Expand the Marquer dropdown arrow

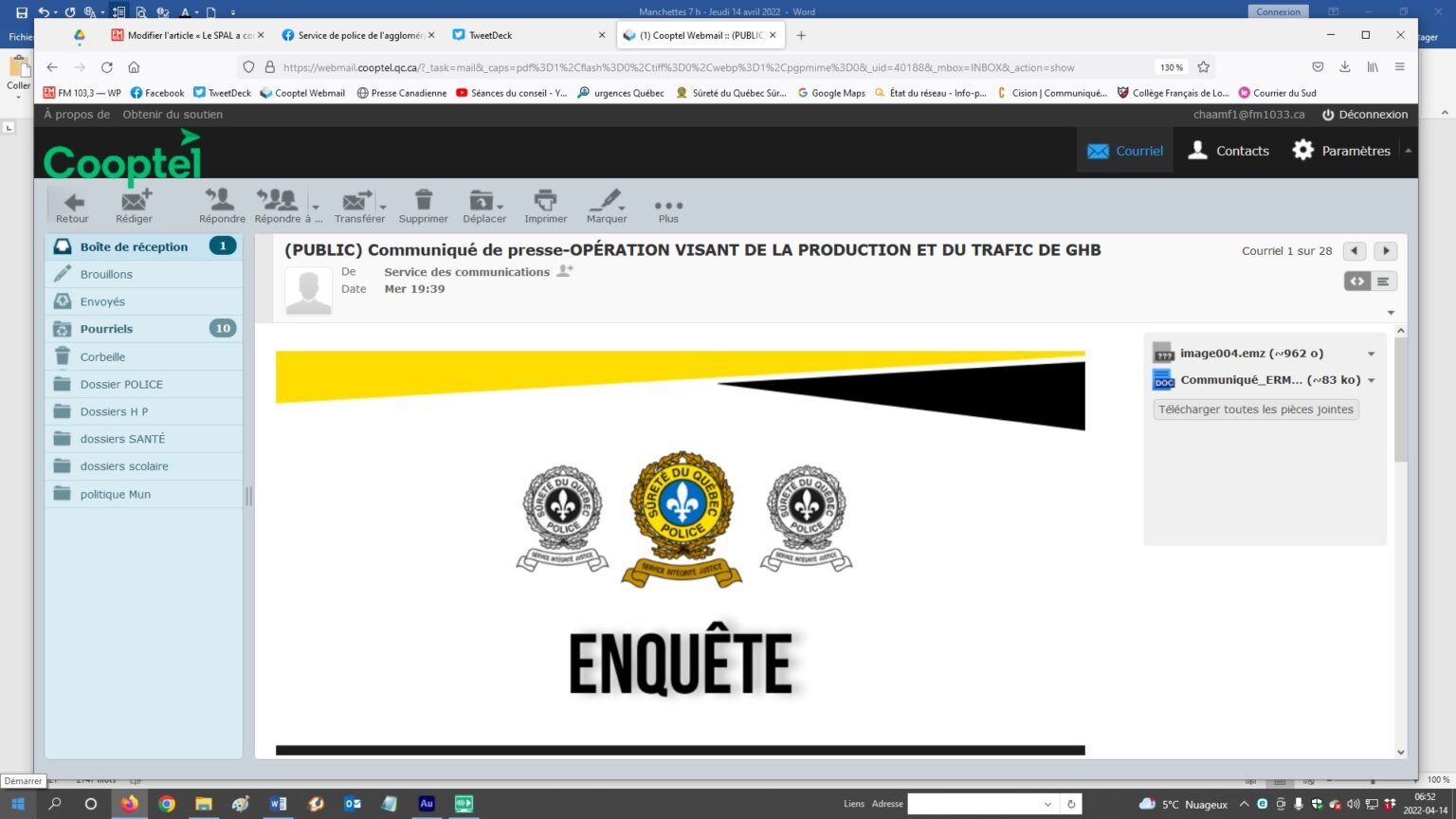[x=623, y=207]
